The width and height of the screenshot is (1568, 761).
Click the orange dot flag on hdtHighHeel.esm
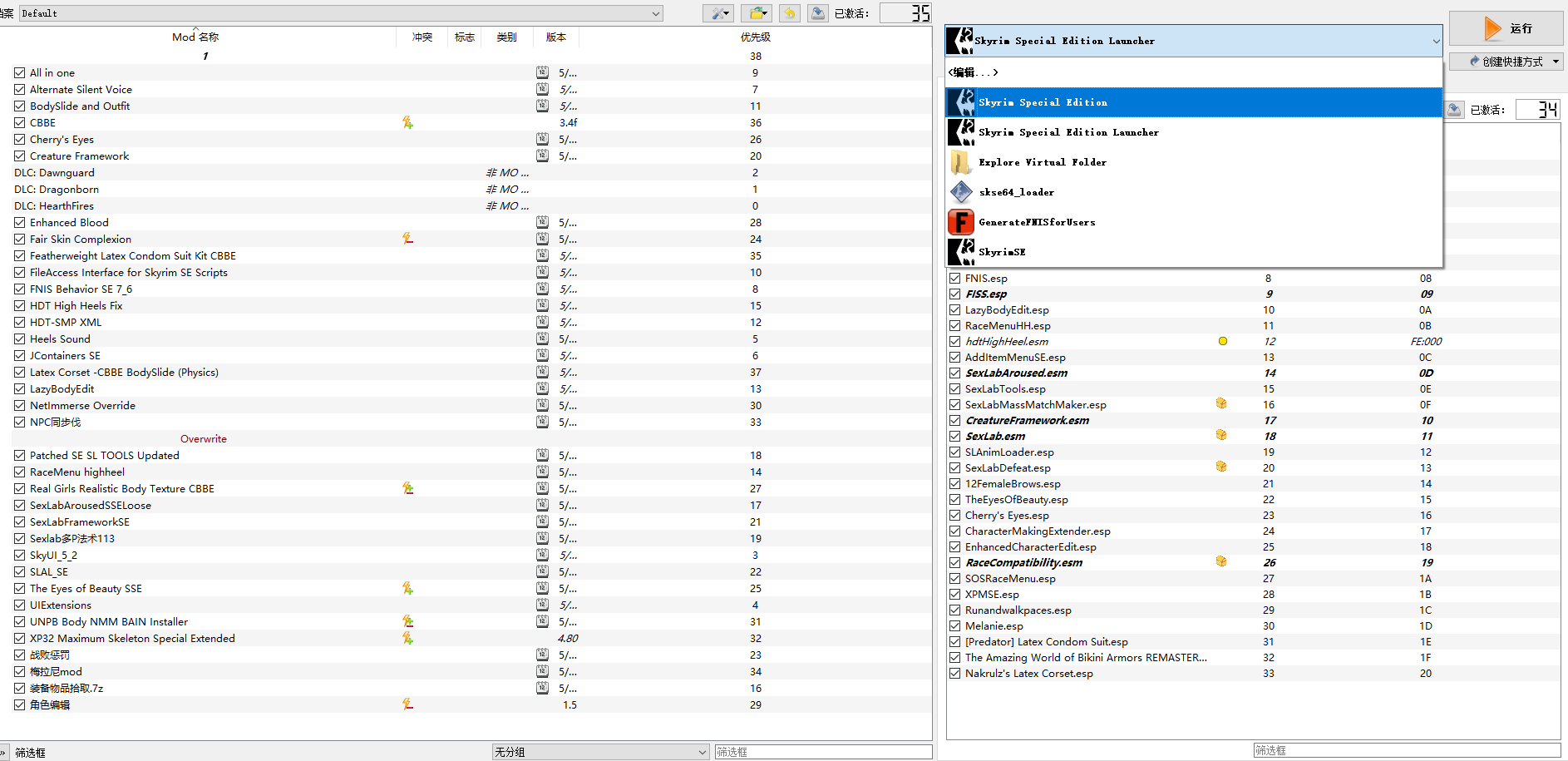(x=1222, y=340)
